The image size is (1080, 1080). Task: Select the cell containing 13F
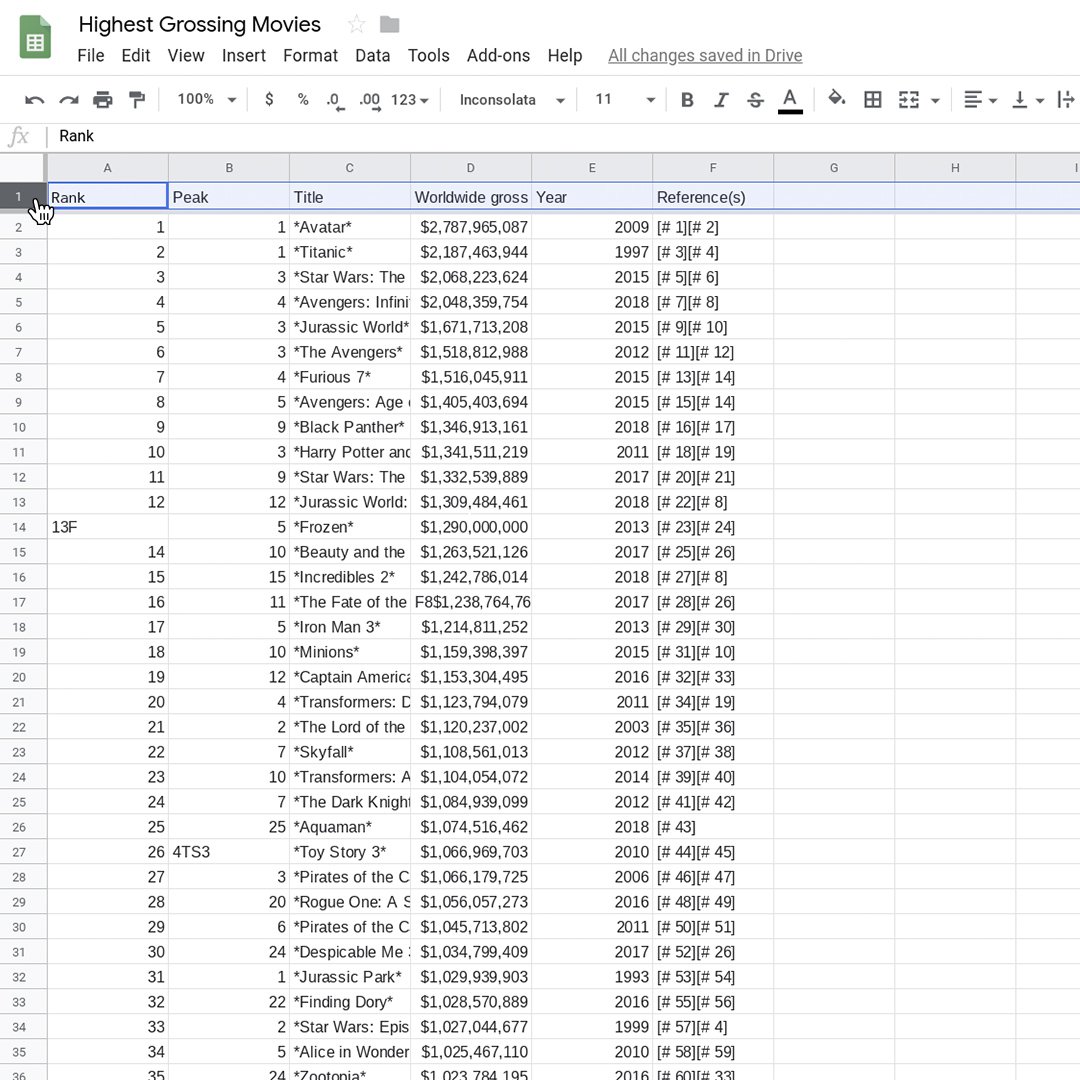coord(107,527)
